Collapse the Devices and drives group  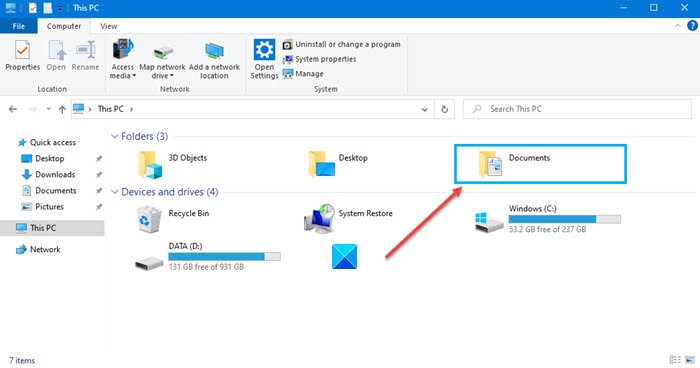pyautogui.click(x=115, y=192)
